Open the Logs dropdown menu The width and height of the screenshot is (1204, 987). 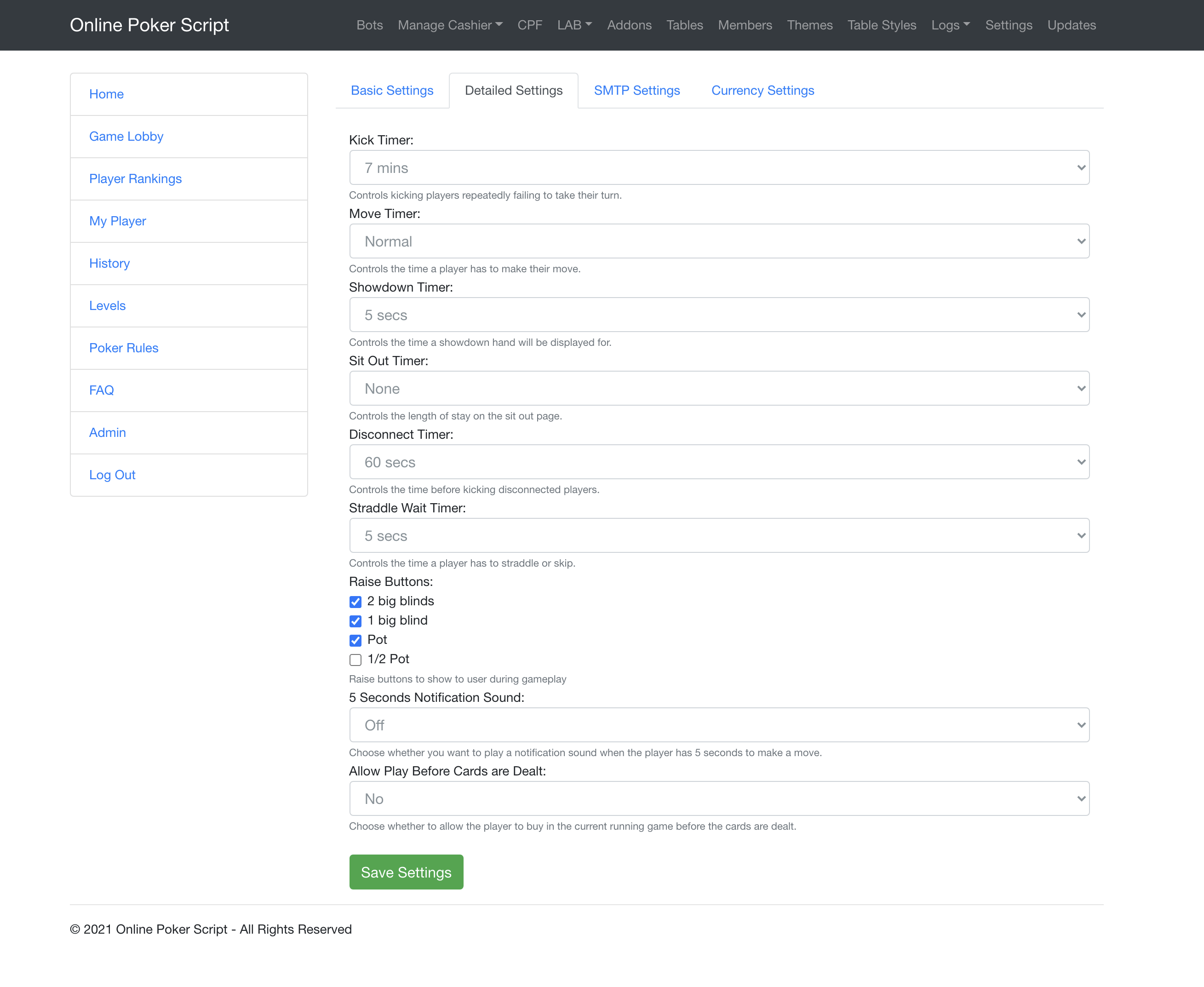coord(950,25)
